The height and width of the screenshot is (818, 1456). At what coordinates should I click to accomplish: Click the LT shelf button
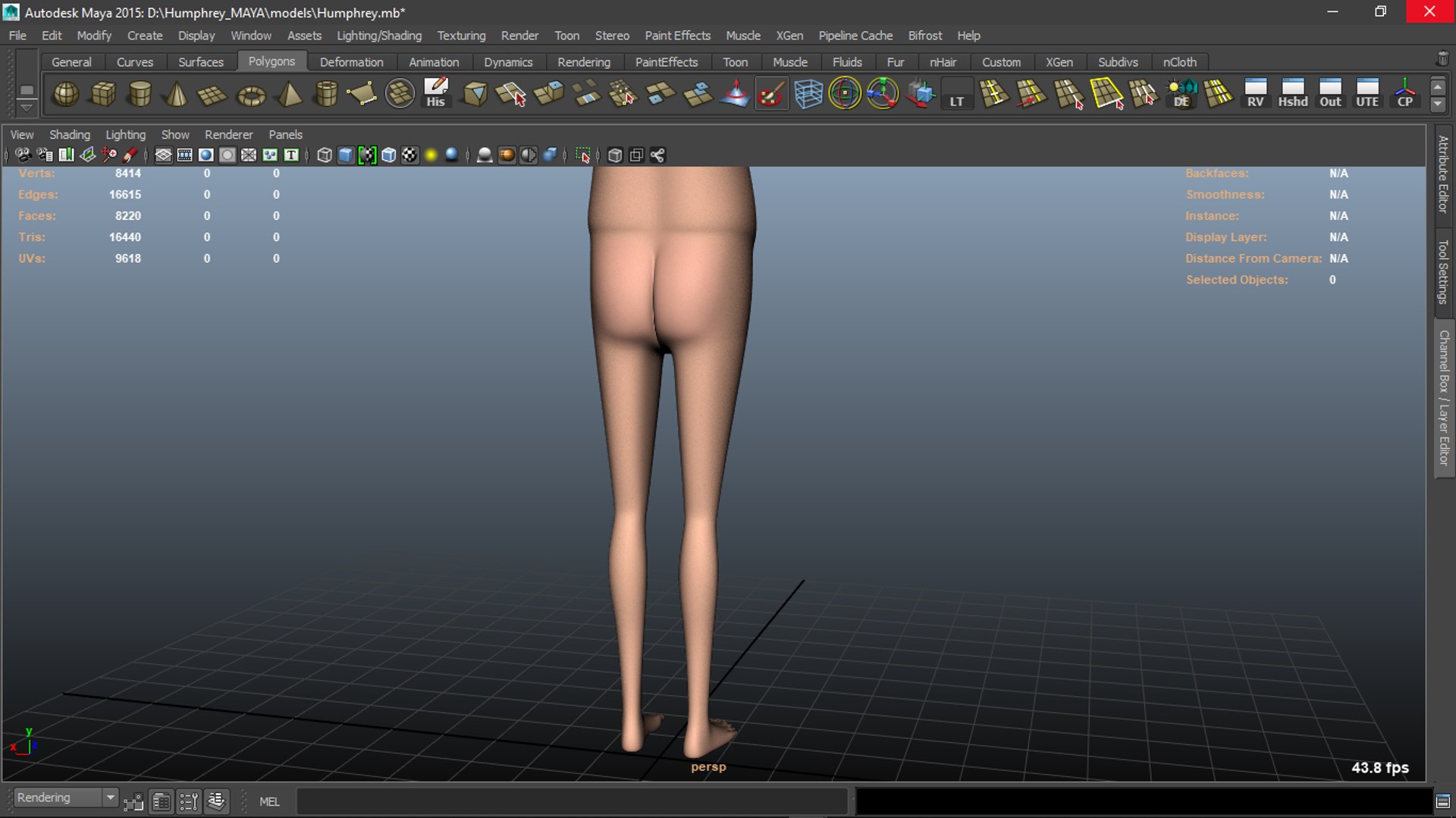pos(957,94)
